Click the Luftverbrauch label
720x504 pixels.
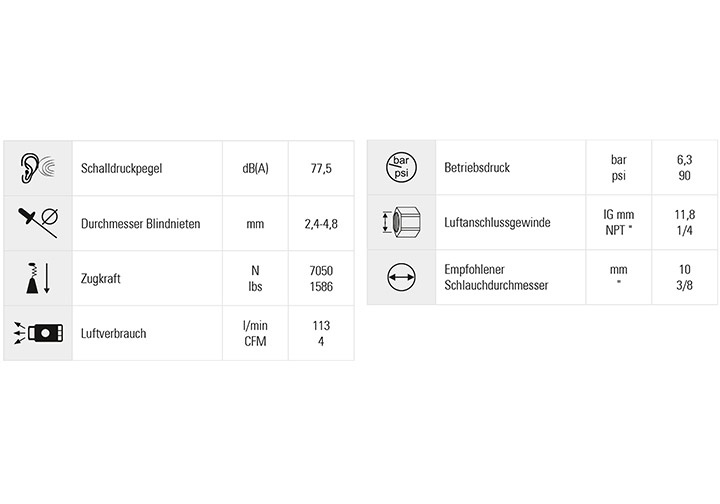tap(113, 333)
